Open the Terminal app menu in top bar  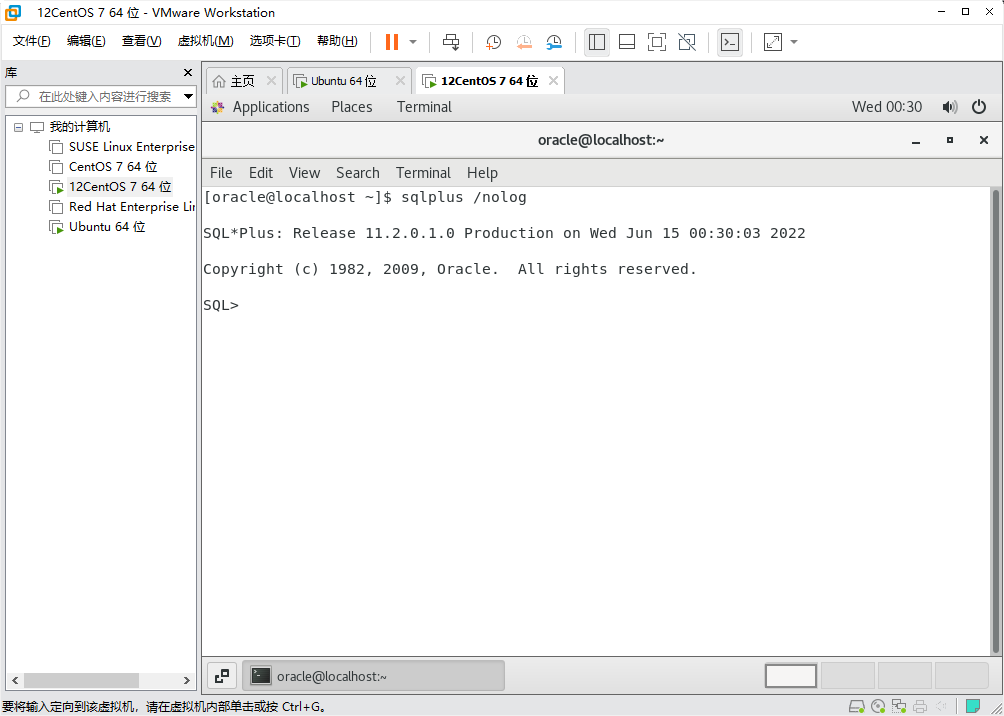point(424,107)
